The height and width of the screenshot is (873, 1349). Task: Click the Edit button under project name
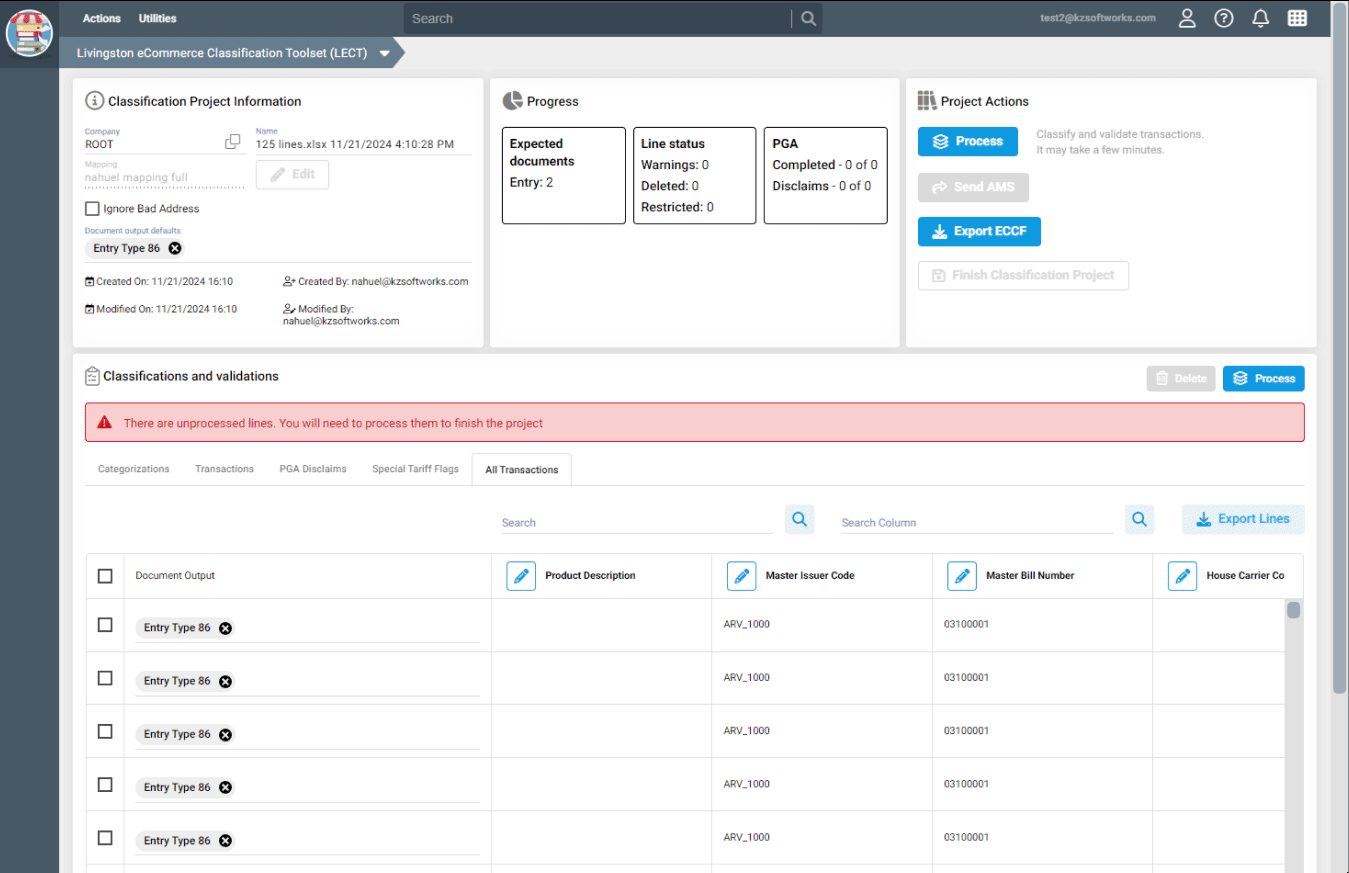(292, 174)
